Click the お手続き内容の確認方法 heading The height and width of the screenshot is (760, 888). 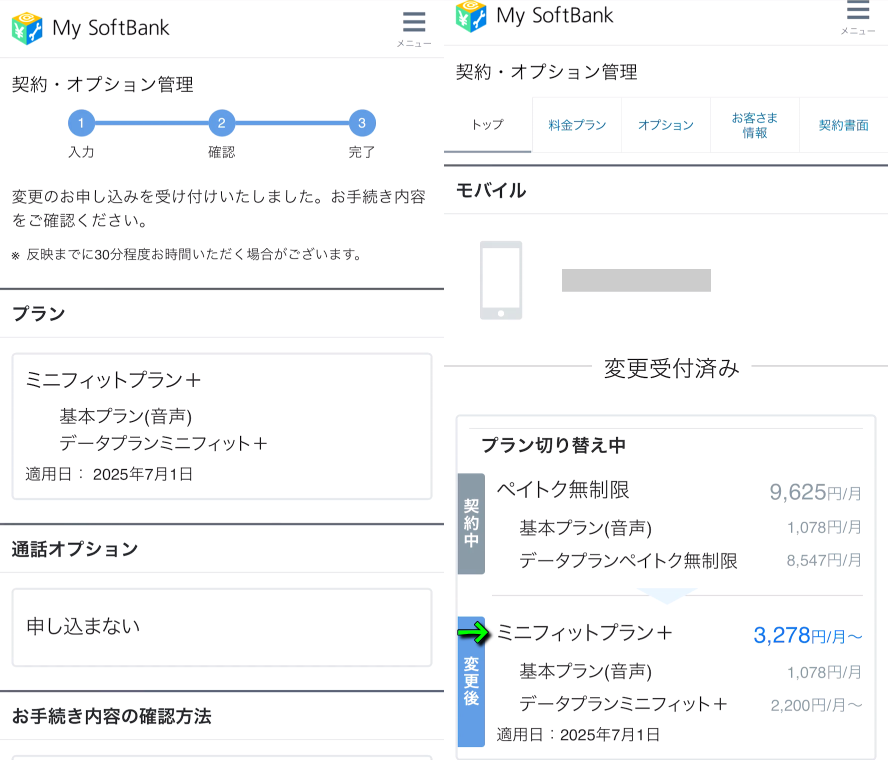112,716
